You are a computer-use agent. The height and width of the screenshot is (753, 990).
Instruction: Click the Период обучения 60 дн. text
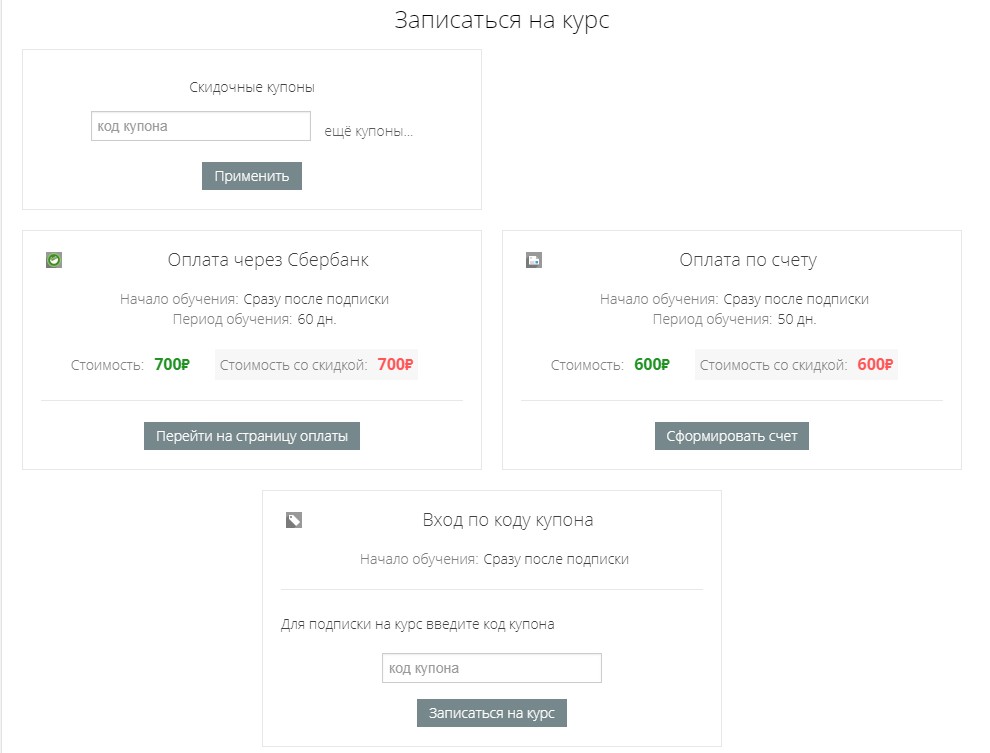[254, 319]
